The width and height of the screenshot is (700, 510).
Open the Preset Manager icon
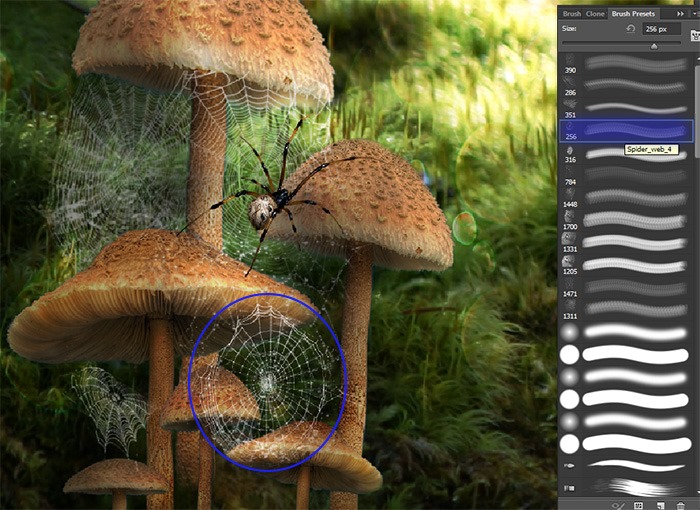639,506
